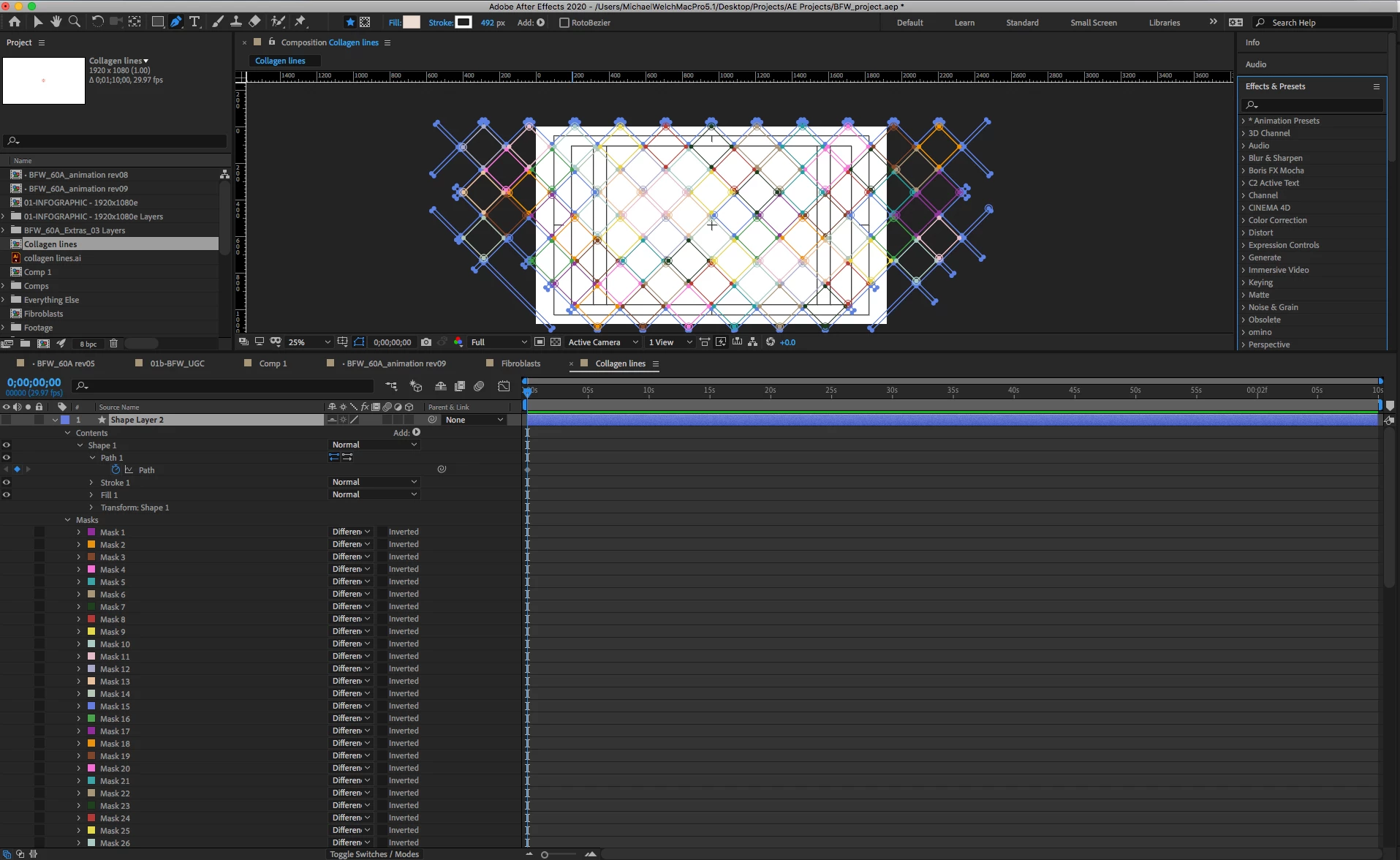Select the Clone Stamp tool
Image resolution: width=1400 pixels, height=860 pixels.
(236, 22)
